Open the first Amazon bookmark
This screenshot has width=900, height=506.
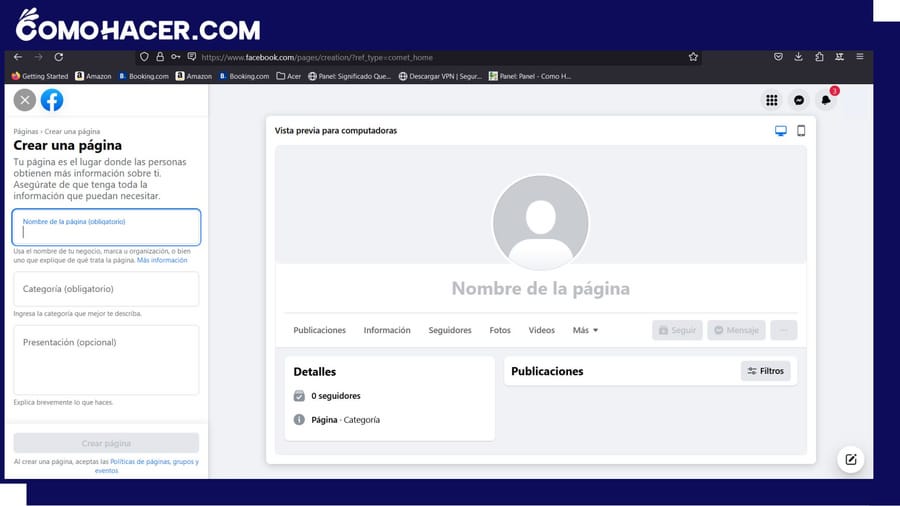(x=94, y=76)
